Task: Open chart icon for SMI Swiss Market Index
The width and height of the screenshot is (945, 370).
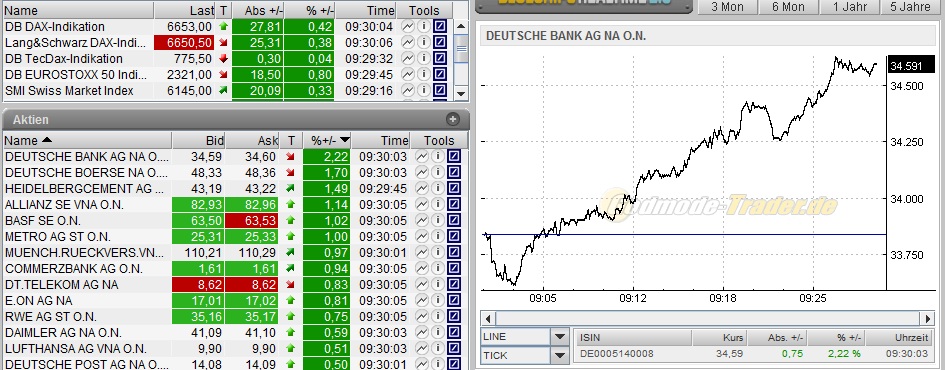Action: (x=408, y=90)
